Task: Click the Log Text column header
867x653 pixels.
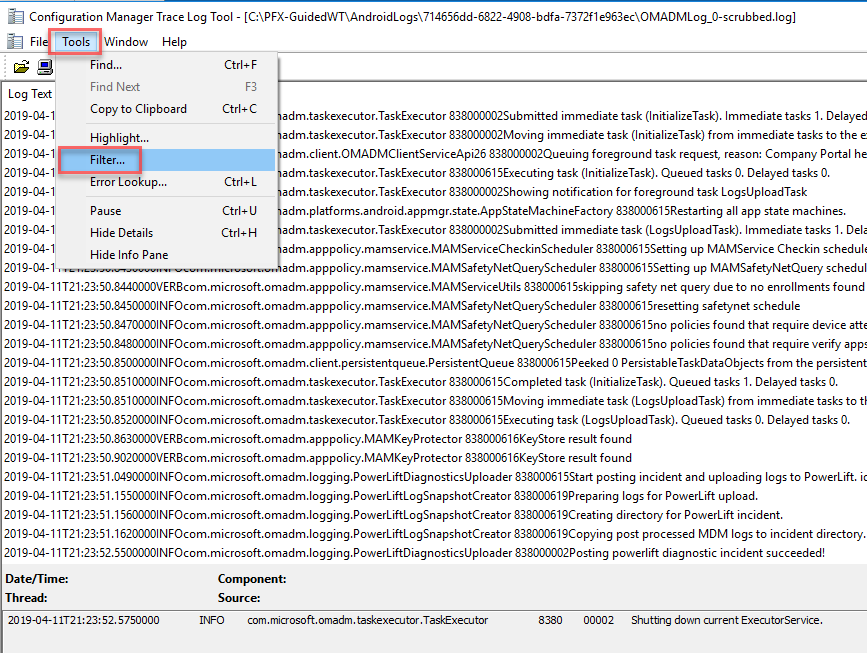Action: point(30,94)
